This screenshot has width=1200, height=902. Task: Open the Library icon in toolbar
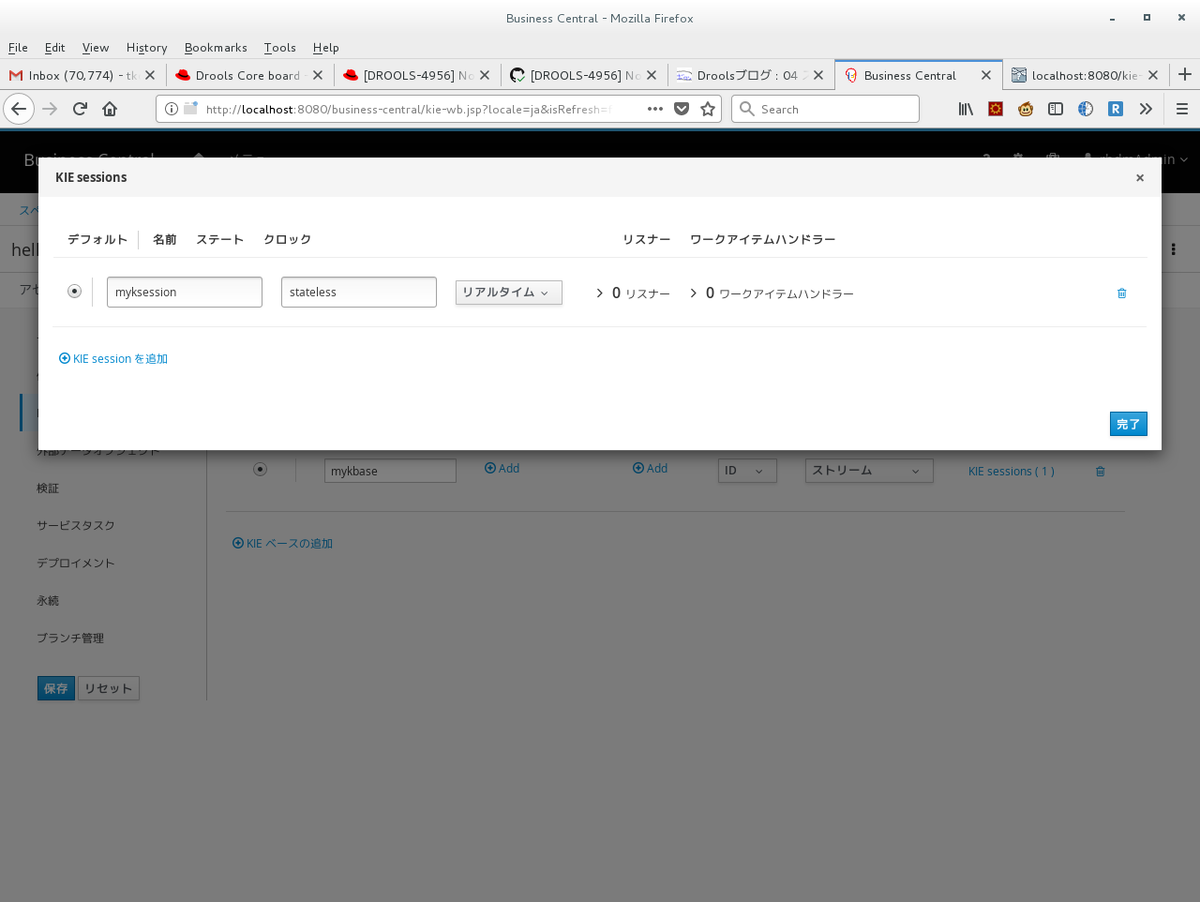pyautogui.click(x=966, y=109)
